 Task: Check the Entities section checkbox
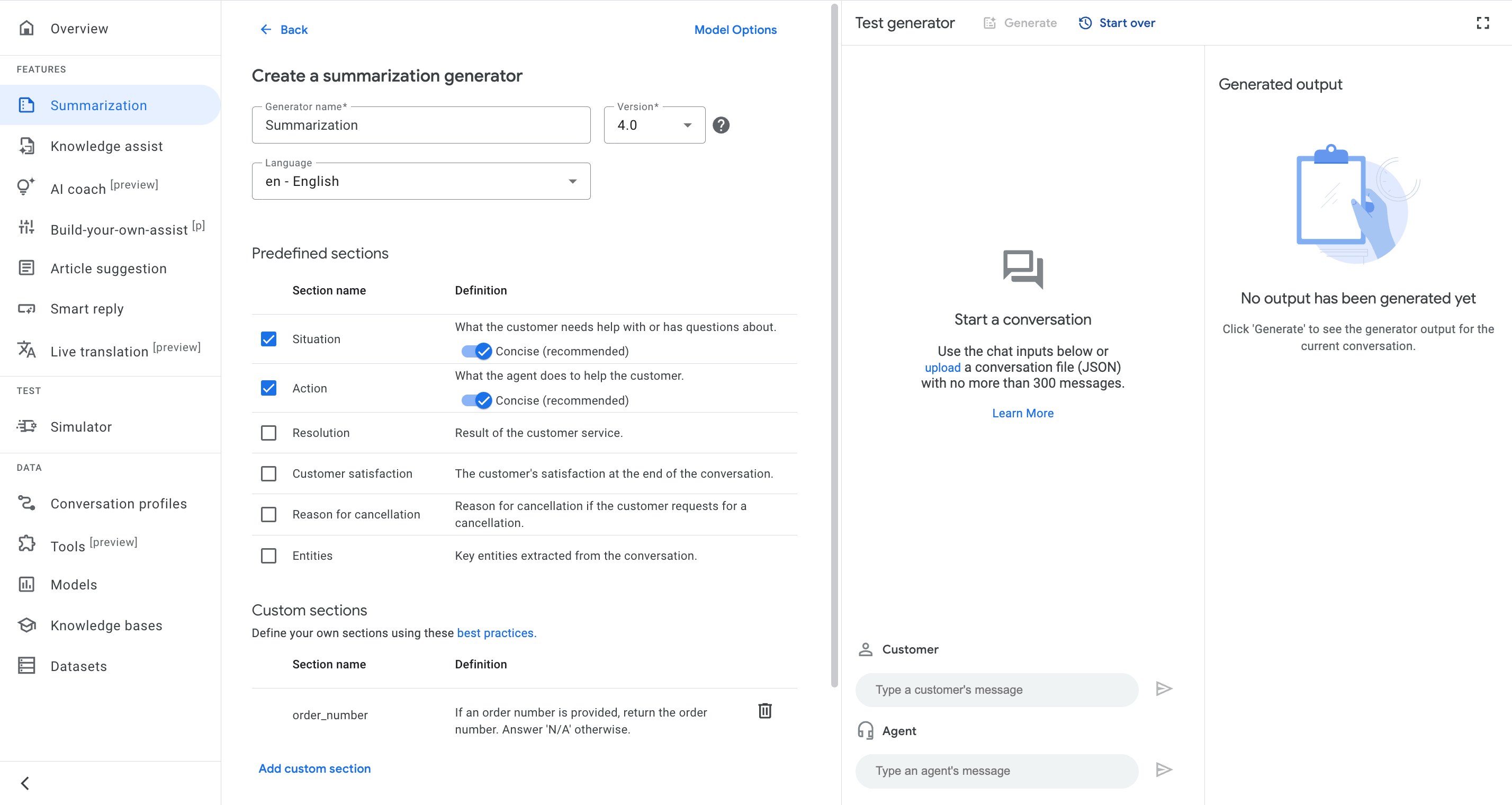(269, 556)
